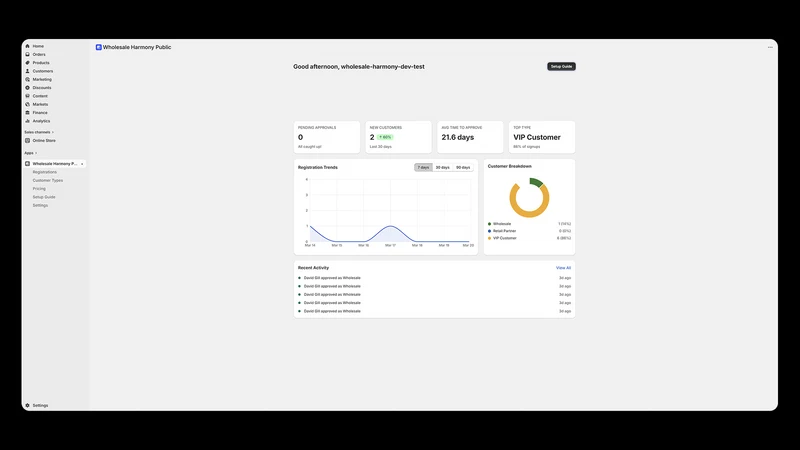Click the New Customers card
The image size is (800, 450).
point(398,137)
